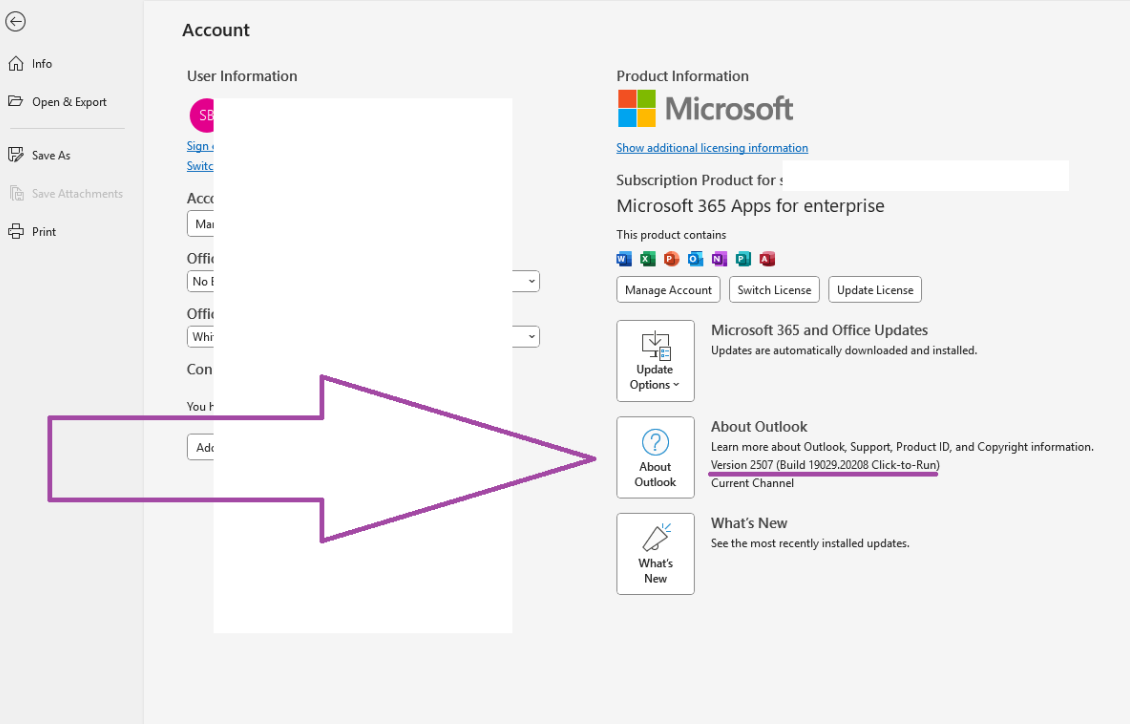
Task: Click the Switch License button
Action: pos(774,290)
